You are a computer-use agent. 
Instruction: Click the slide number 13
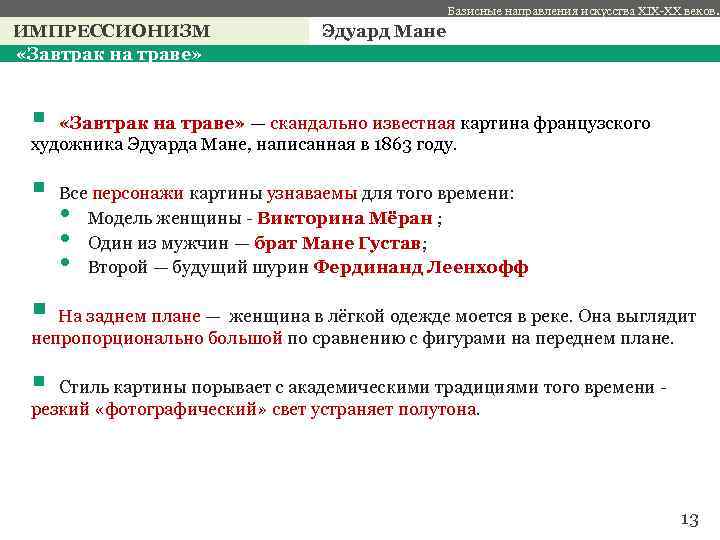(689, 520)
